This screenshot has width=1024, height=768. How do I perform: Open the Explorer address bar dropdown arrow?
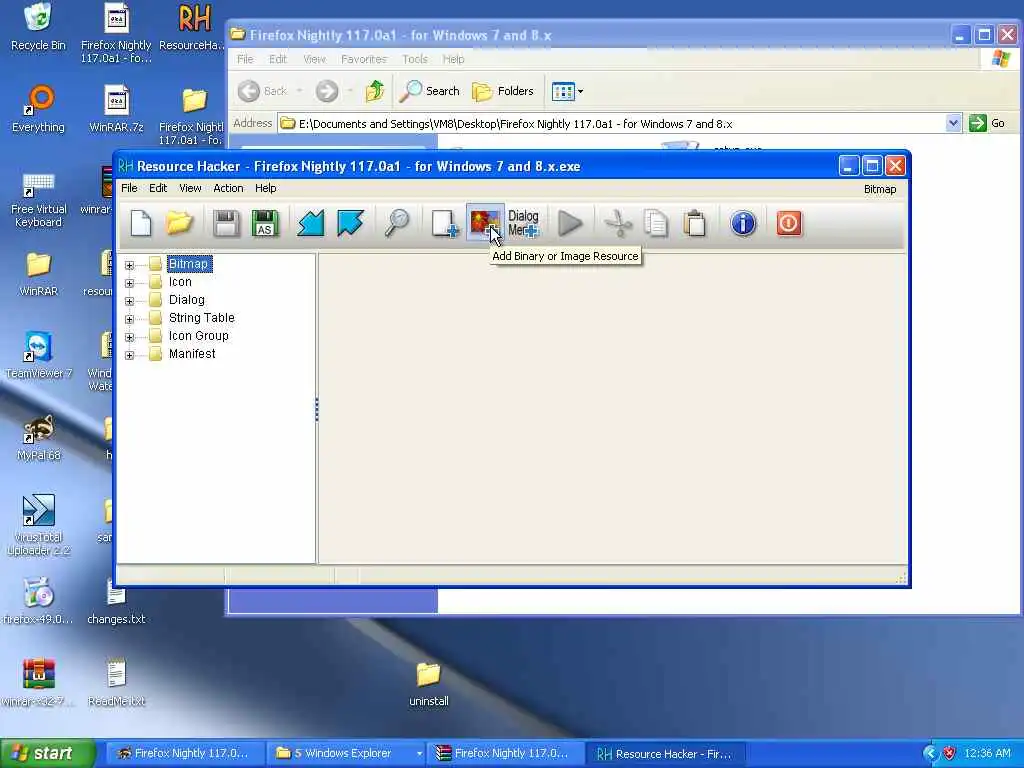[953, 123]
